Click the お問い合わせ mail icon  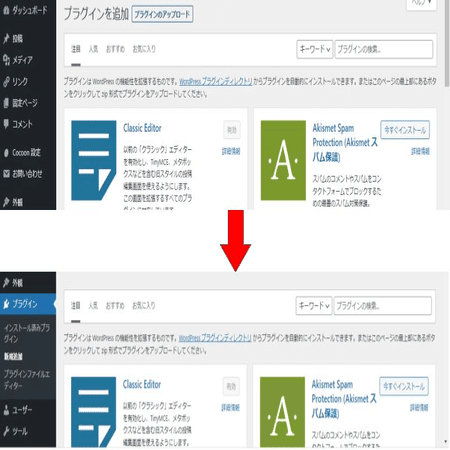point(6,174)
